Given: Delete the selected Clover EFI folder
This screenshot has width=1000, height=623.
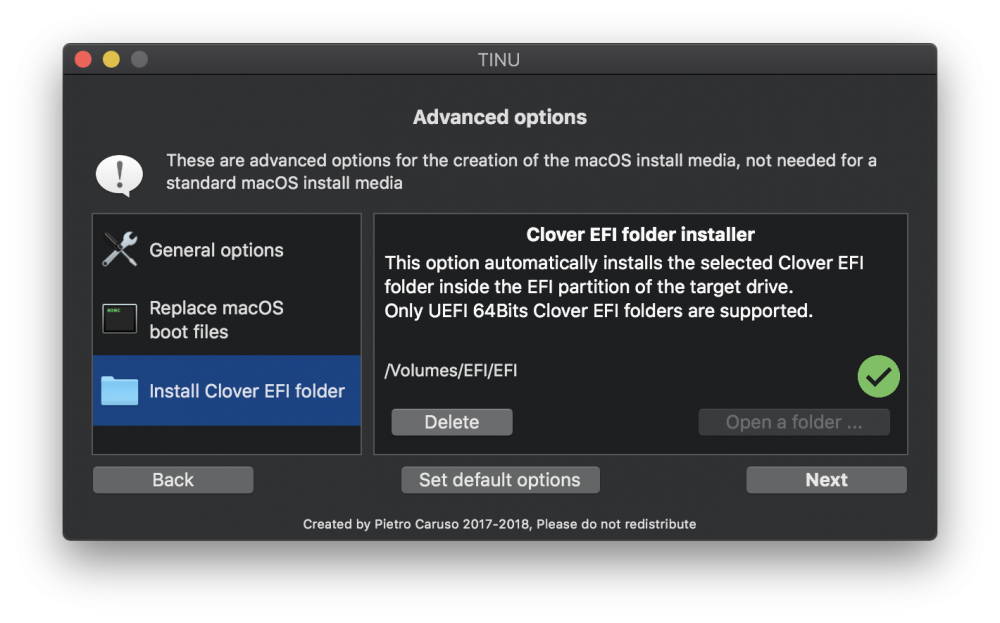Looking at the screenshot, I should pos(452,422).
